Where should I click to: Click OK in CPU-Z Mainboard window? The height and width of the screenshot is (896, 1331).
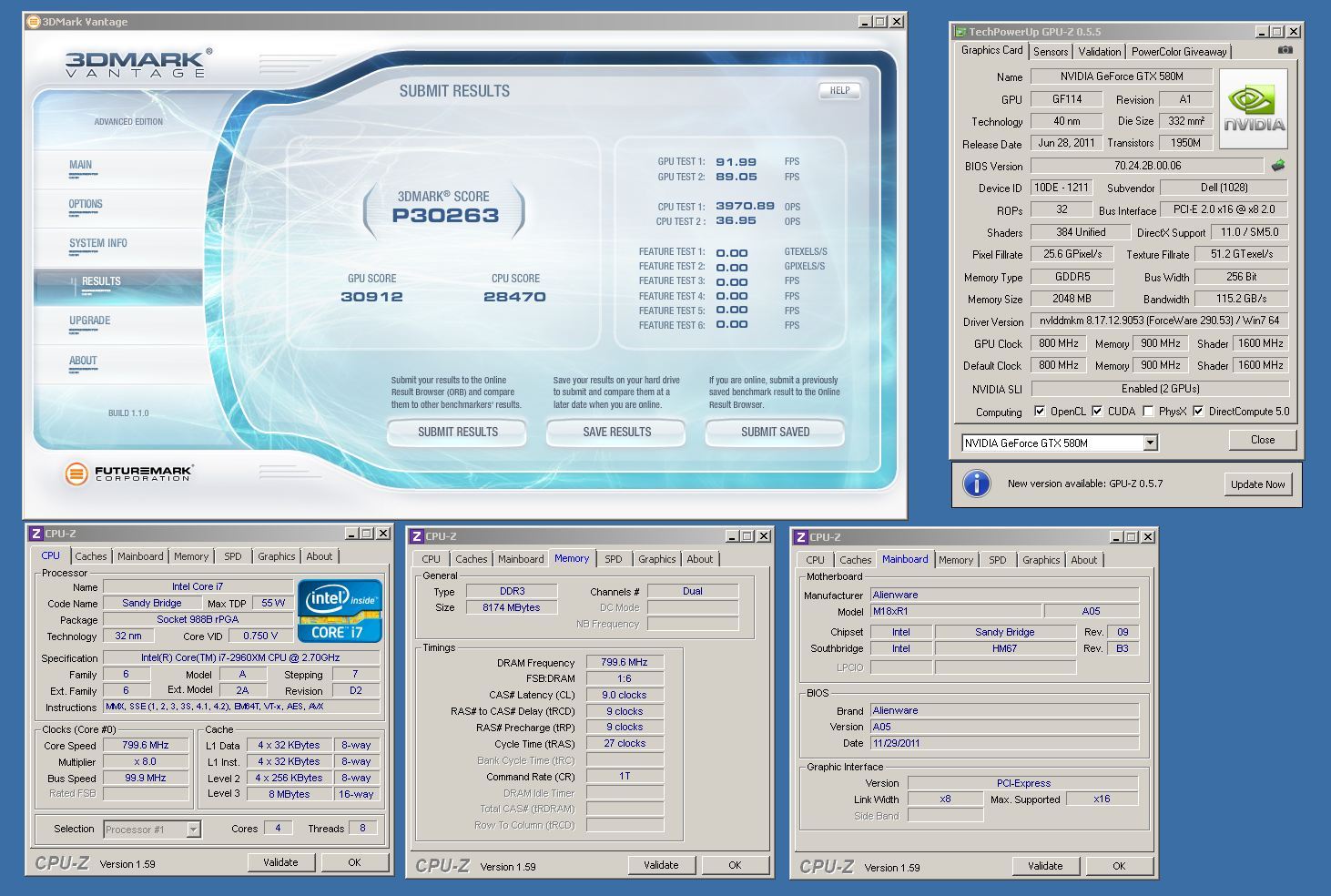pyautogui.click(x=1119, y=866)
